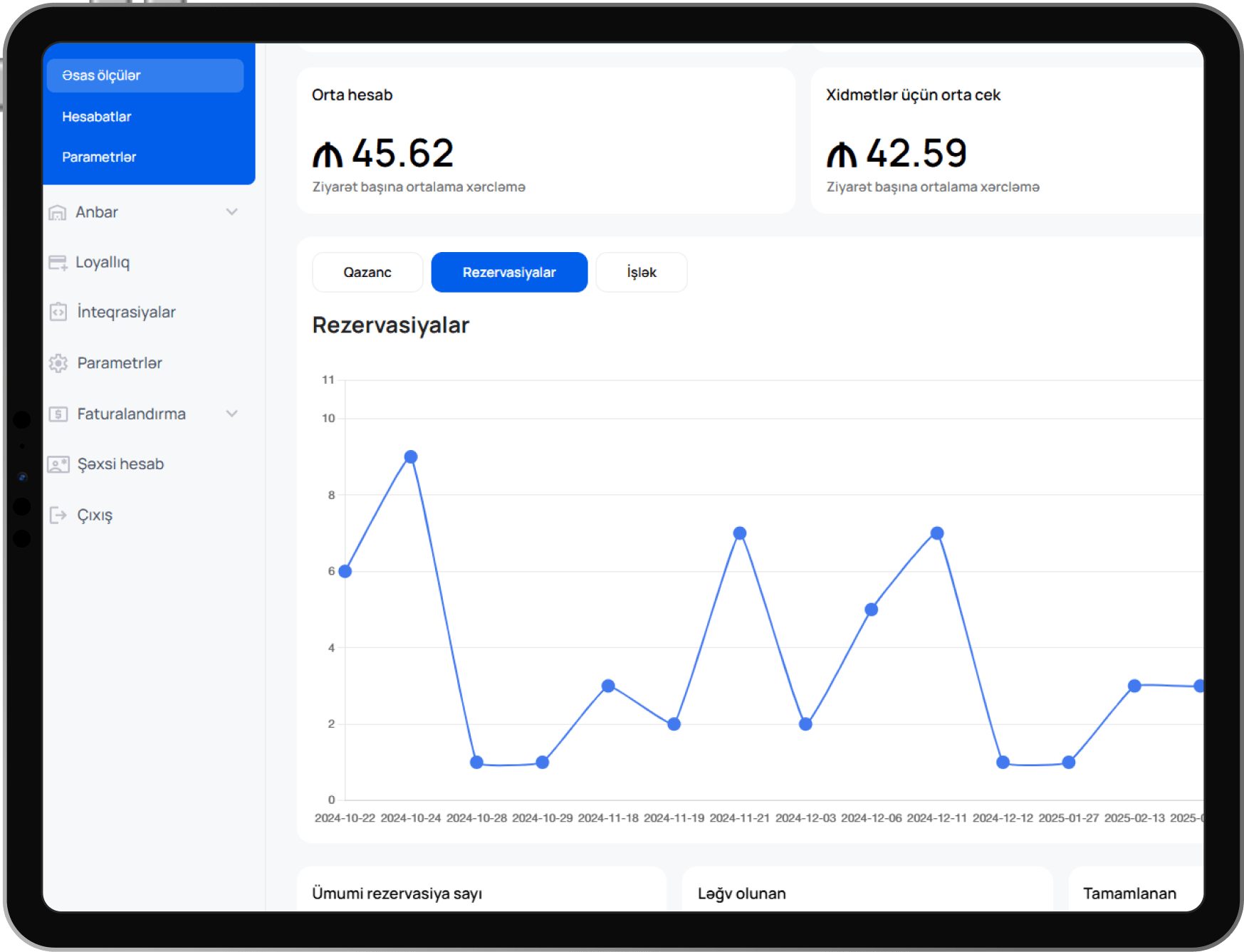The image size is (1244, 952).
Task: Select chart data point for 2024-12-03
Action: [x=805, y=724]
